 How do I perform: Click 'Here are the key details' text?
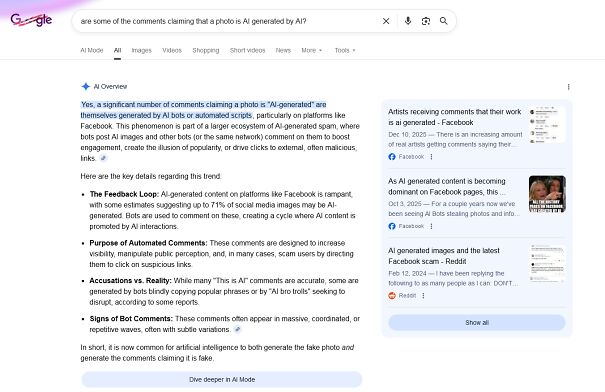(x=151, y=176)
